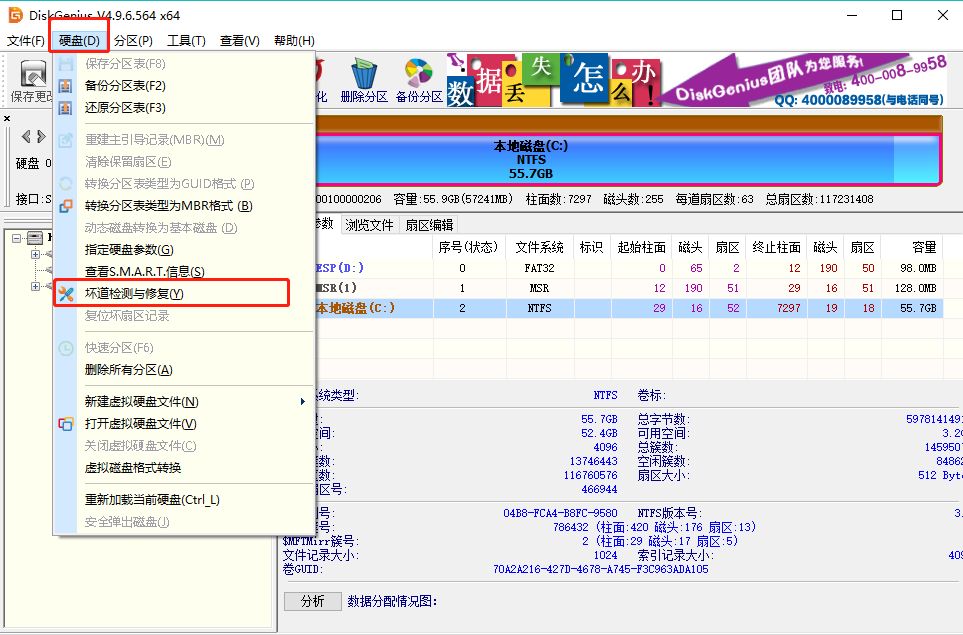Select the 本地磁盘(C:) table row
Viewport: 963px width, 635px height.
[x=629, y=308]
